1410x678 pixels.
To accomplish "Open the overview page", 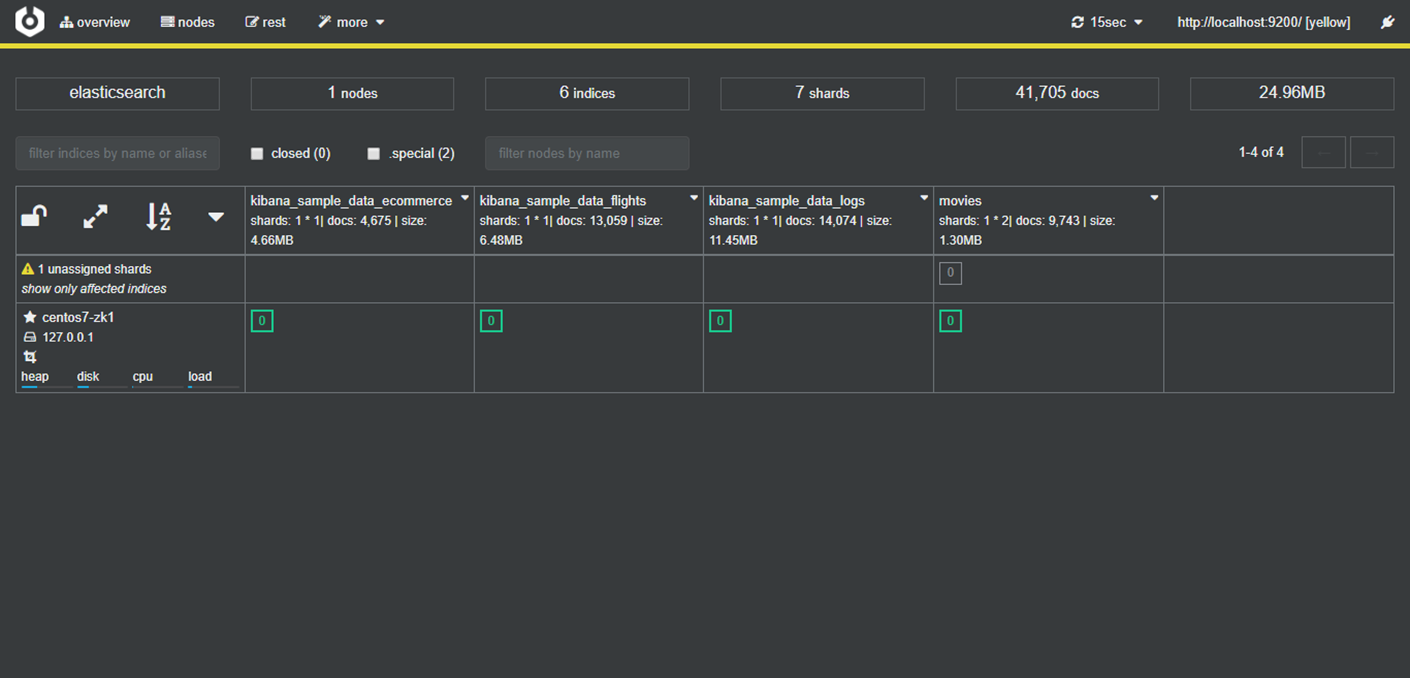I will 95,22.
